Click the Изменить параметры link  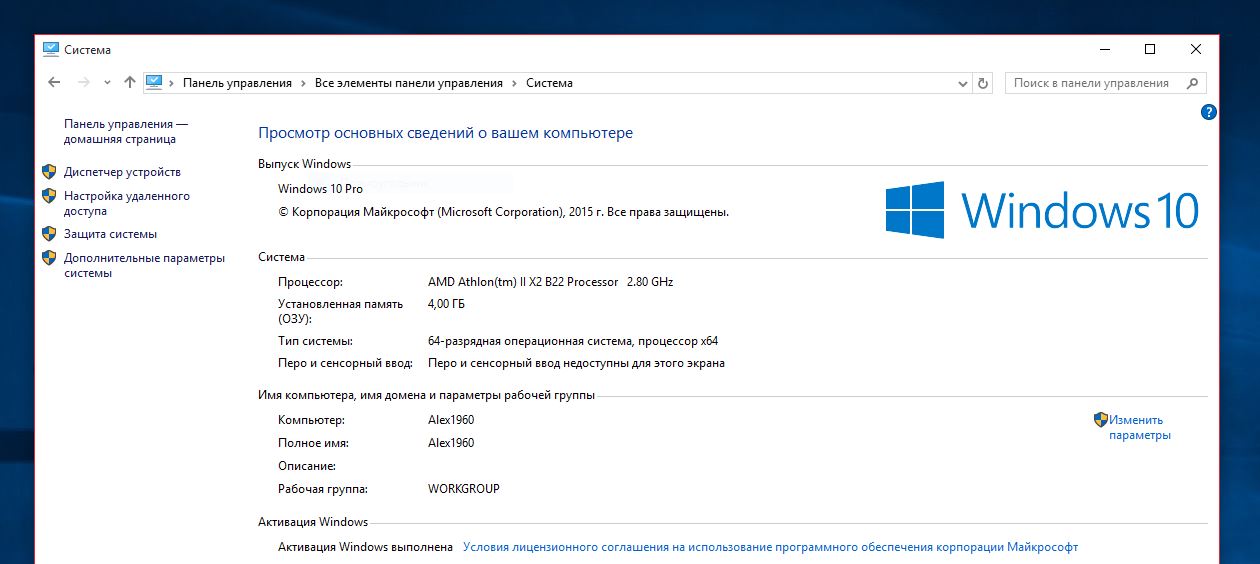[x=1138, y=427]
